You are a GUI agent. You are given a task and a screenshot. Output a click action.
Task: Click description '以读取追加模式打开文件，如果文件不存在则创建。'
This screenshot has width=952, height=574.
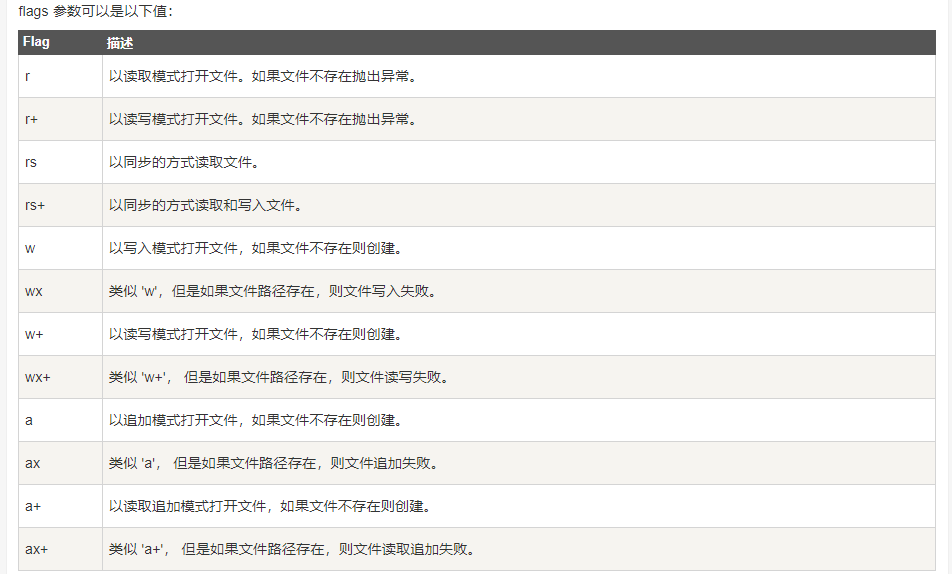270,506
